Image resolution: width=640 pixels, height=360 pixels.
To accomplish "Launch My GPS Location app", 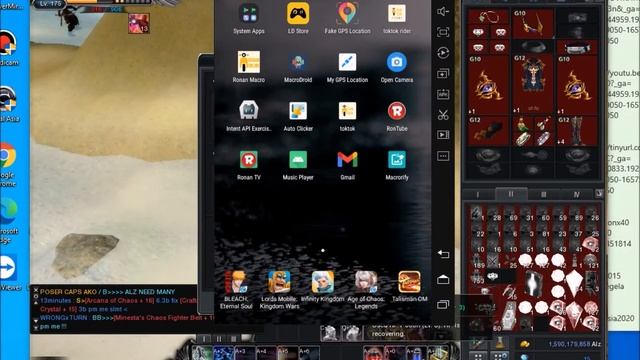I will click(347, 62).
